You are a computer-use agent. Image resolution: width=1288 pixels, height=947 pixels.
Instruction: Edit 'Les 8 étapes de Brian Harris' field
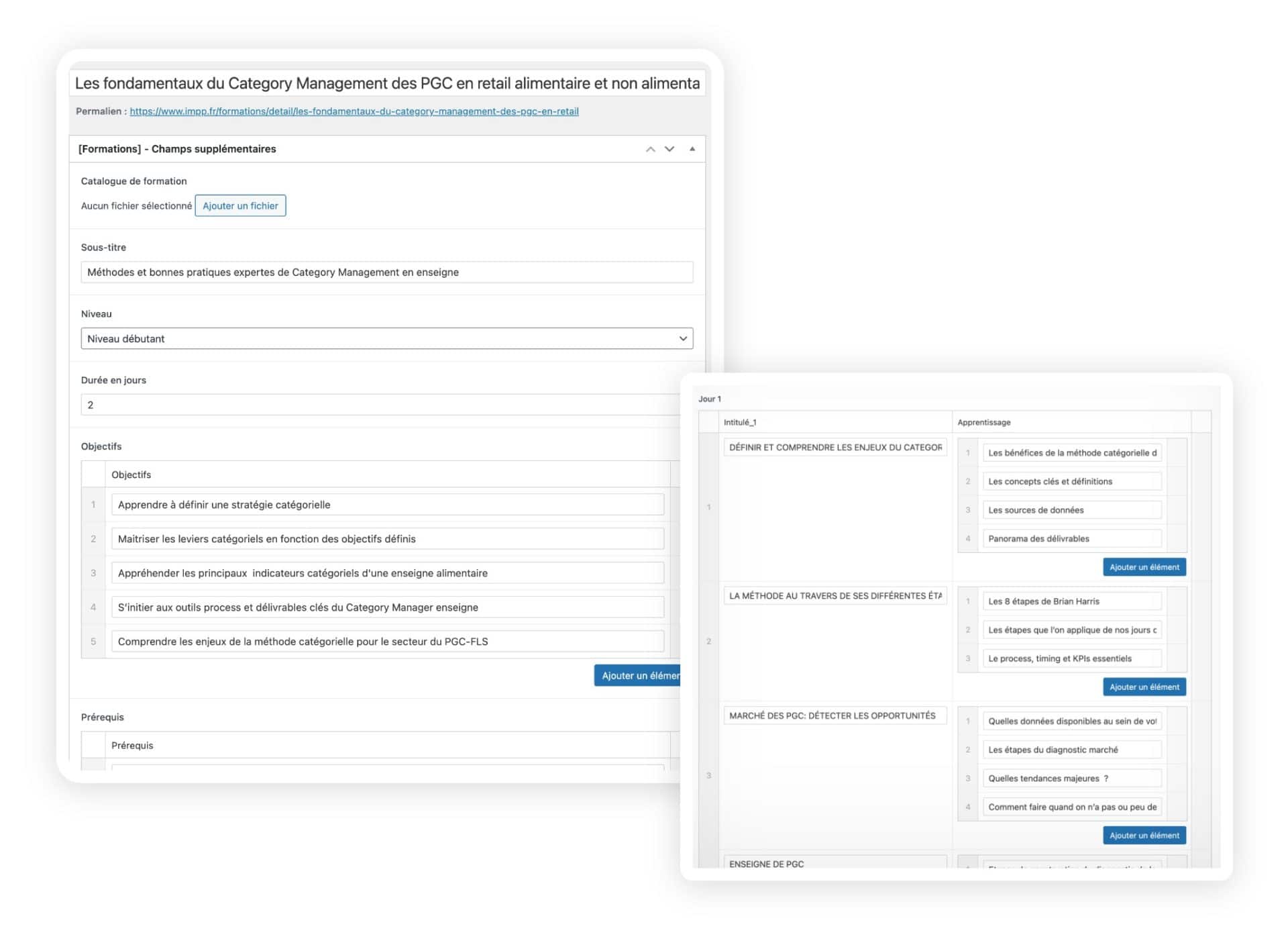click(x=1071, y=601)
